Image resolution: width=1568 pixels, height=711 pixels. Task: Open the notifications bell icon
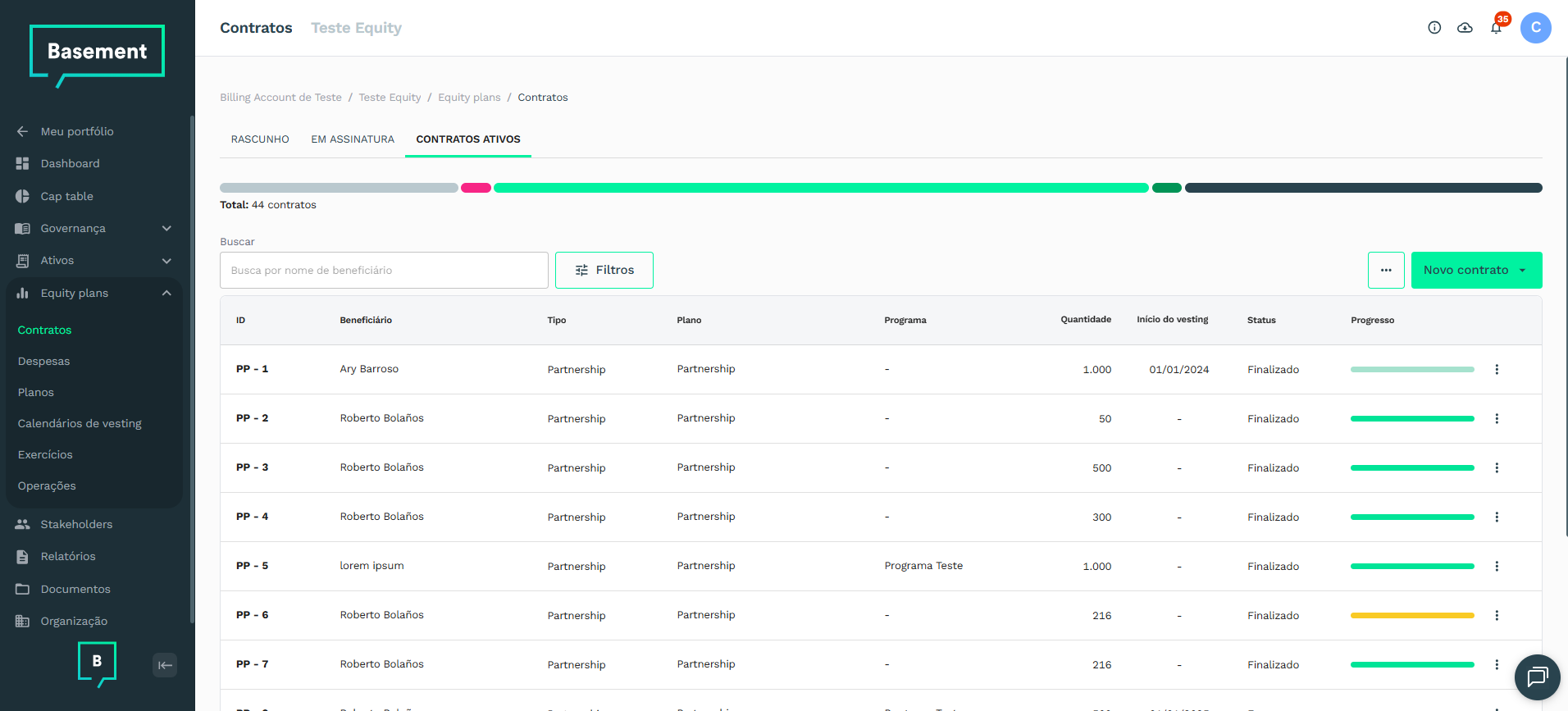(x=1496, y=28)
